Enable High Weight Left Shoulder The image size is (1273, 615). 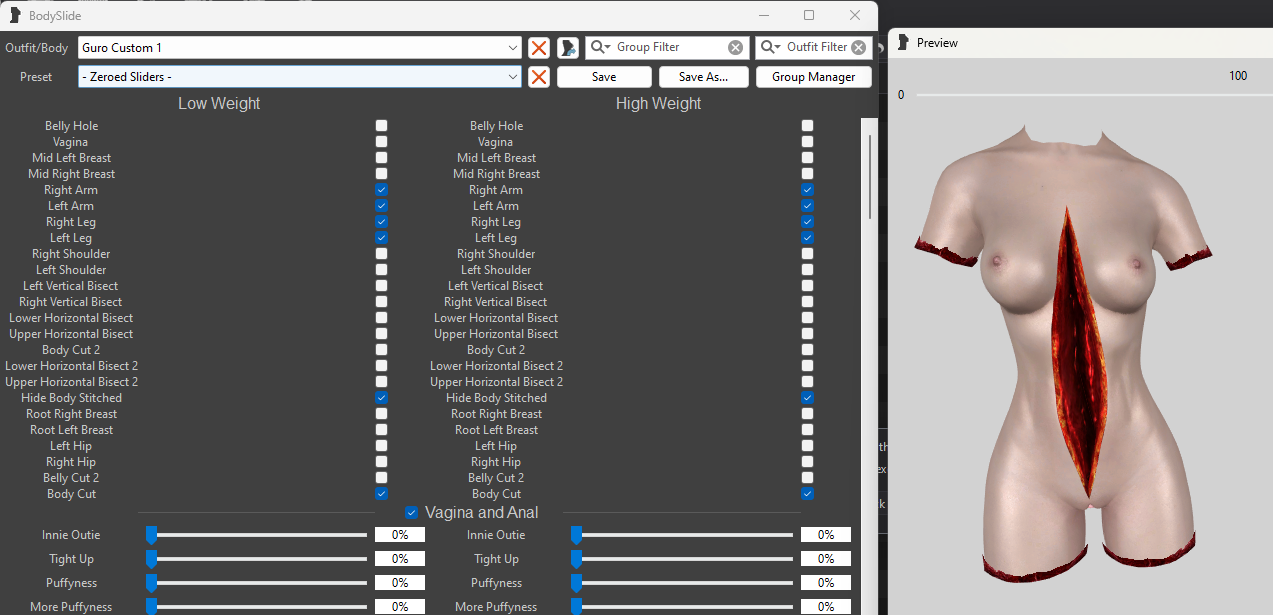pyautogui.click(x=807, y=270)
